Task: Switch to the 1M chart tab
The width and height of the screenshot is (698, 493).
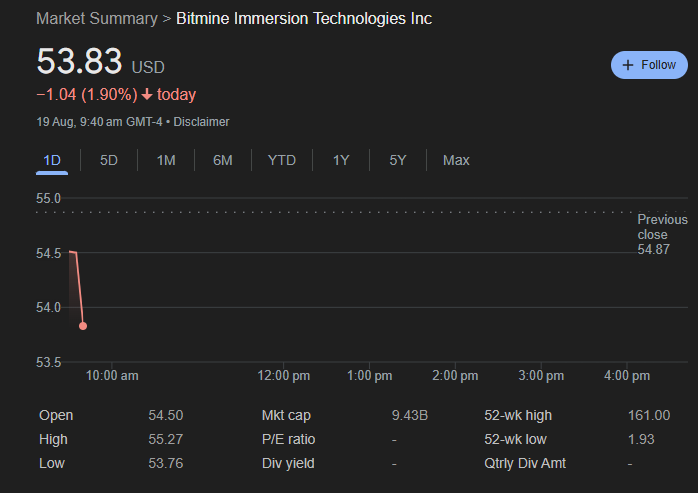Action: click(166, 160)
